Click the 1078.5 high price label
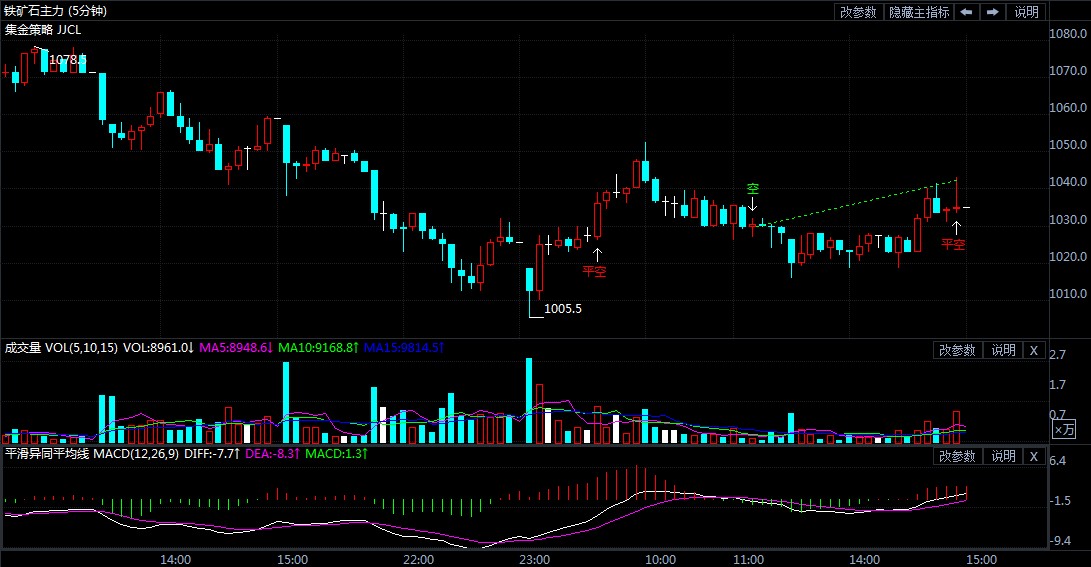This screenshot has width=1091, height=567. (67, 60)
